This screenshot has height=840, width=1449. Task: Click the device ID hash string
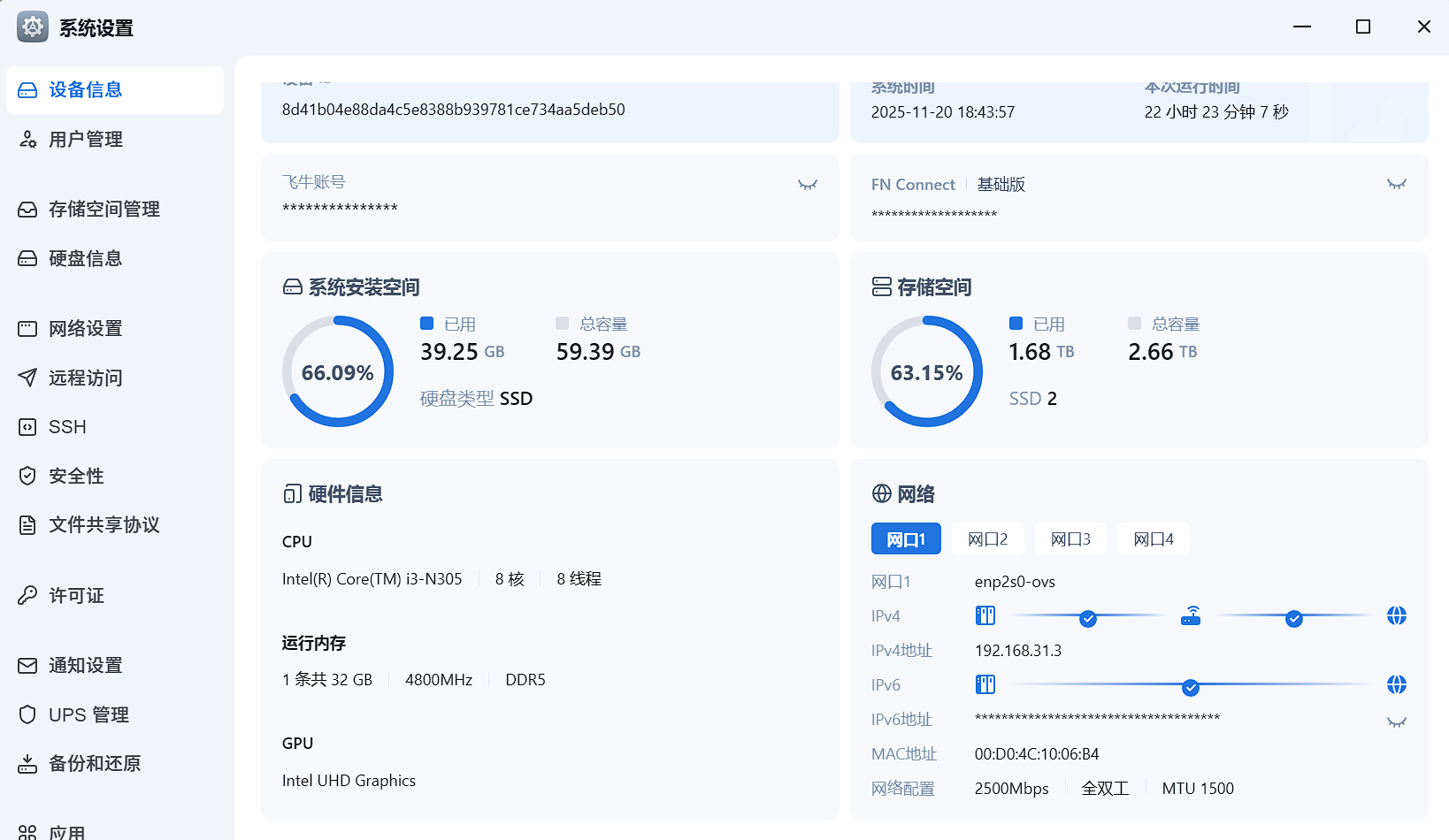point(454,110)
